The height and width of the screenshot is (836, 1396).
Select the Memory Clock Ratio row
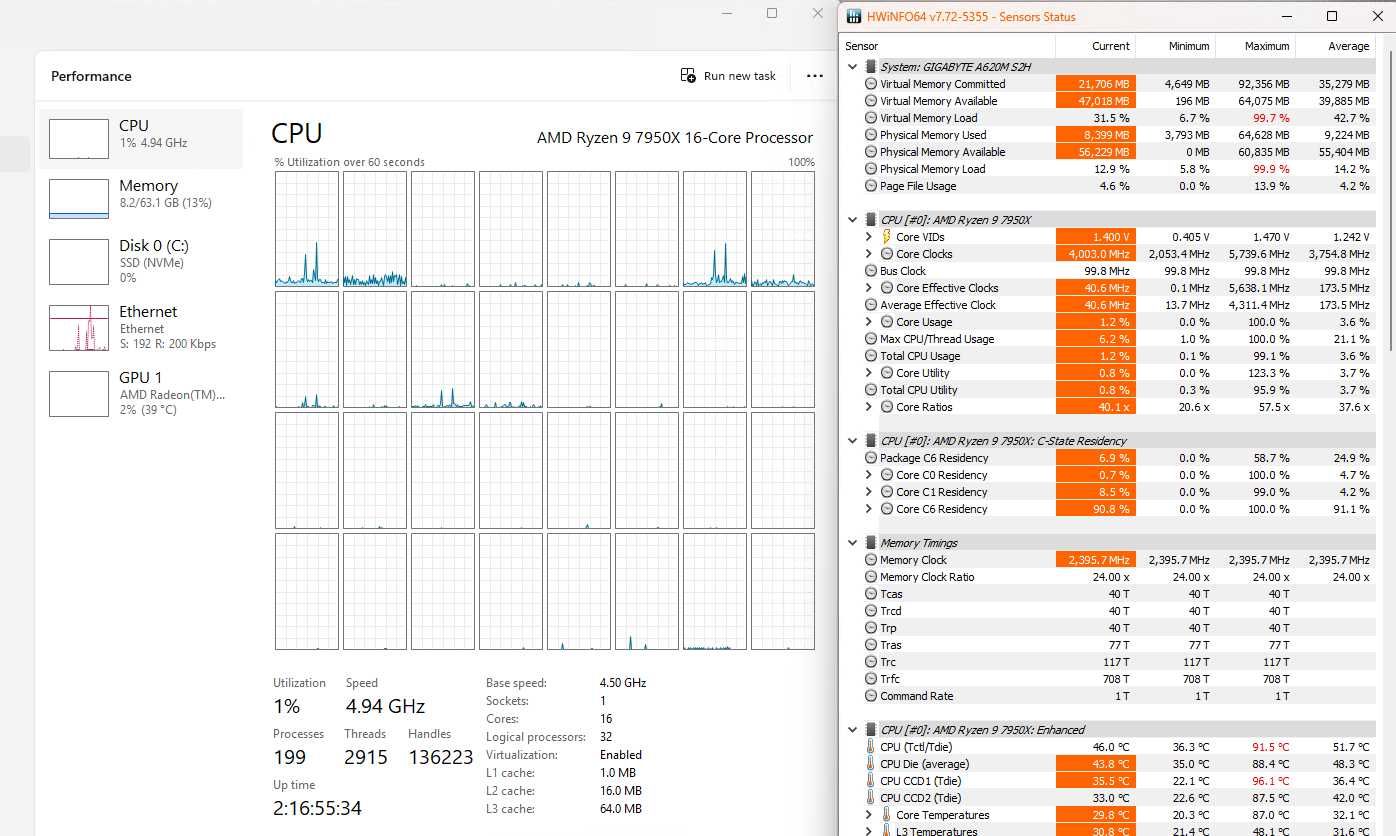coord(1108,577)
